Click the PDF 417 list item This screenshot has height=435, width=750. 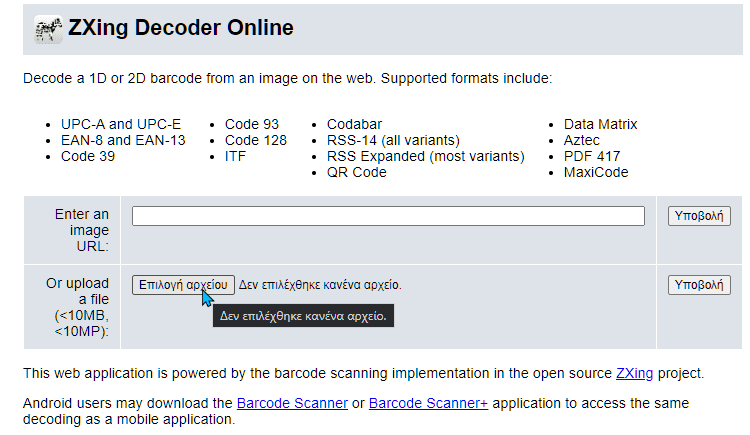[592, 156]
